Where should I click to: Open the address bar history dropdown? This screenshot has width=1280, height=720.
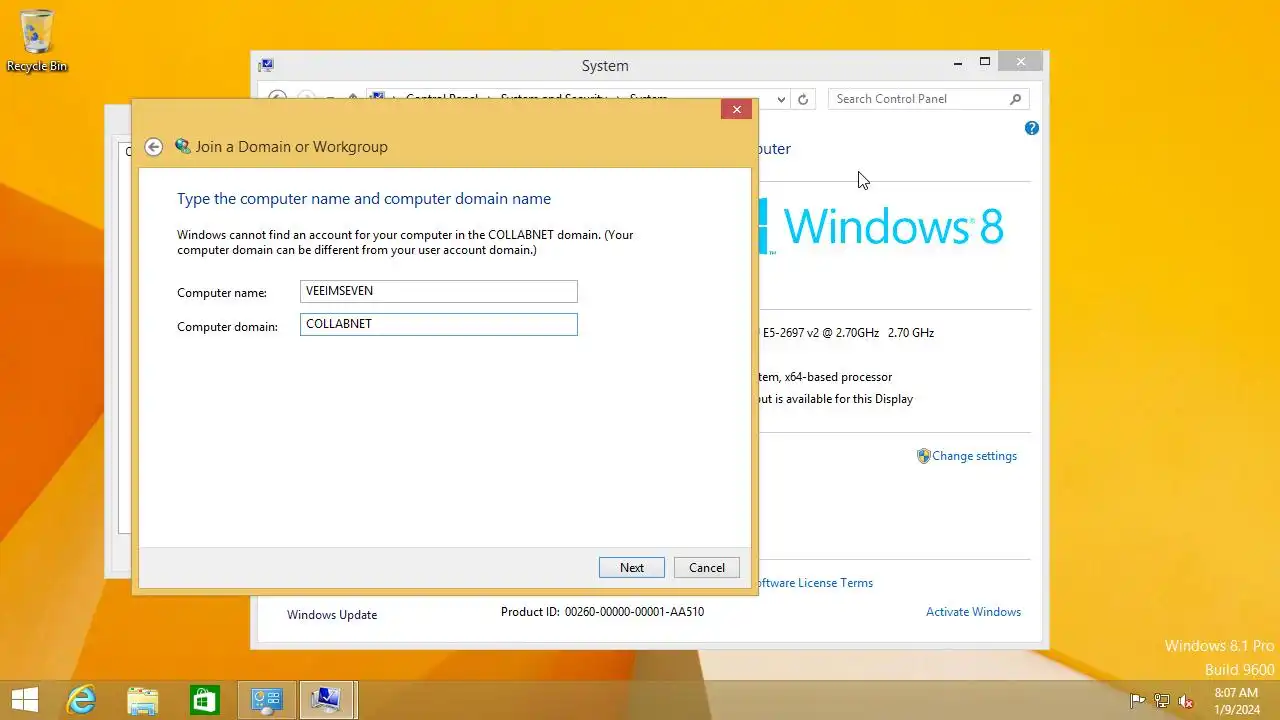pos(781,99)
